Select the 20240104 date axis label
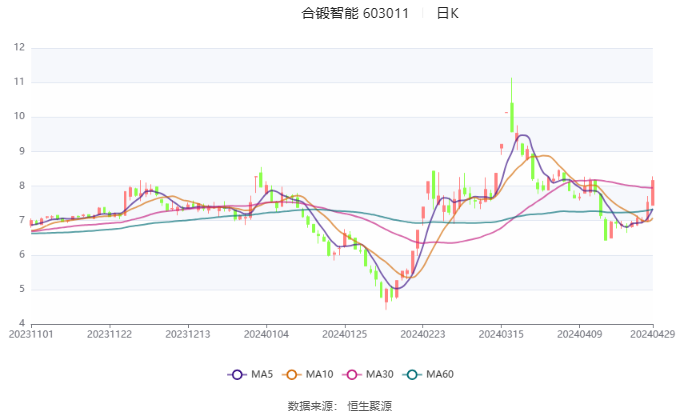 pos(266,334)
